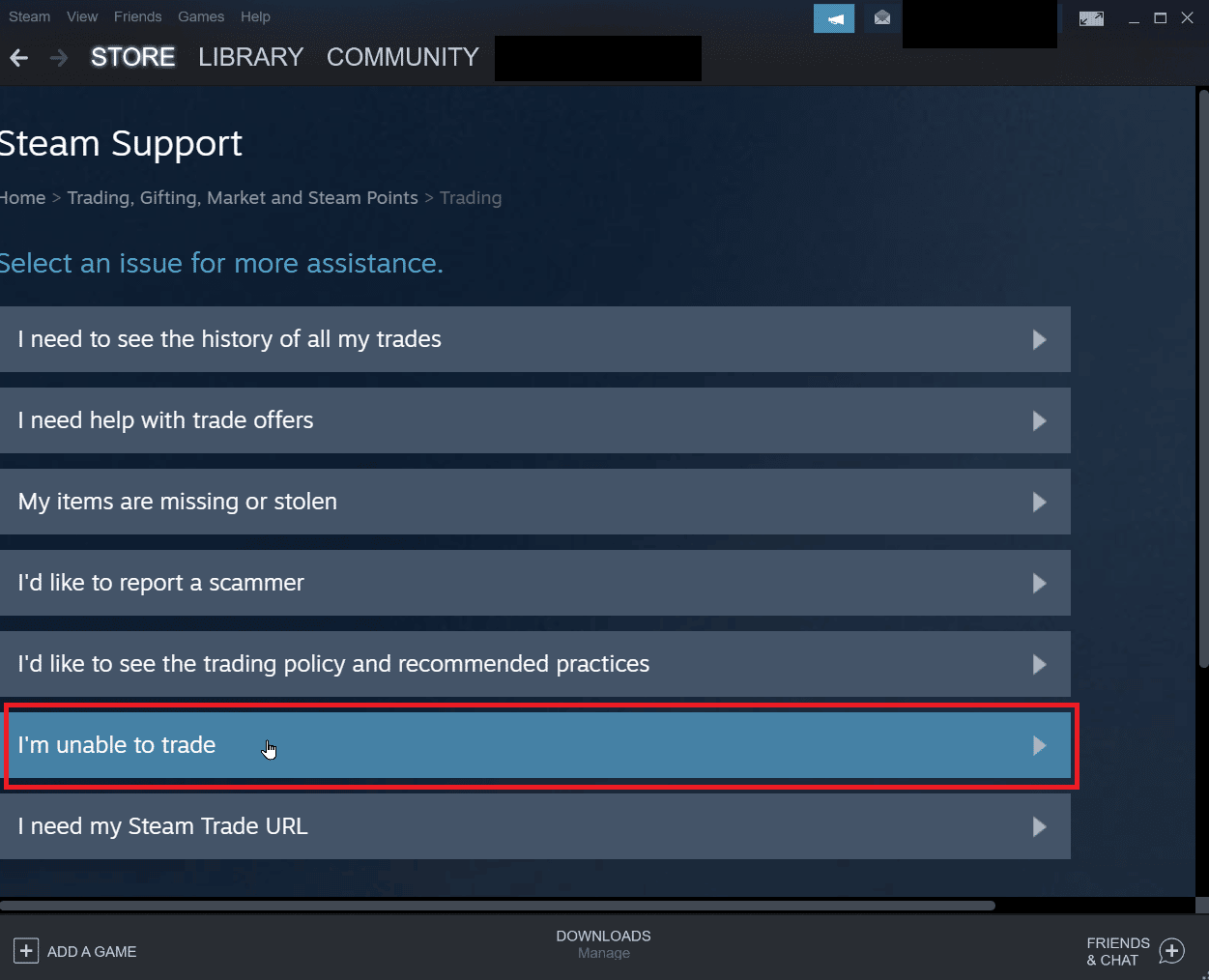
Task: Open Steam announcements via megaphone icon
Action: point(833,17)
